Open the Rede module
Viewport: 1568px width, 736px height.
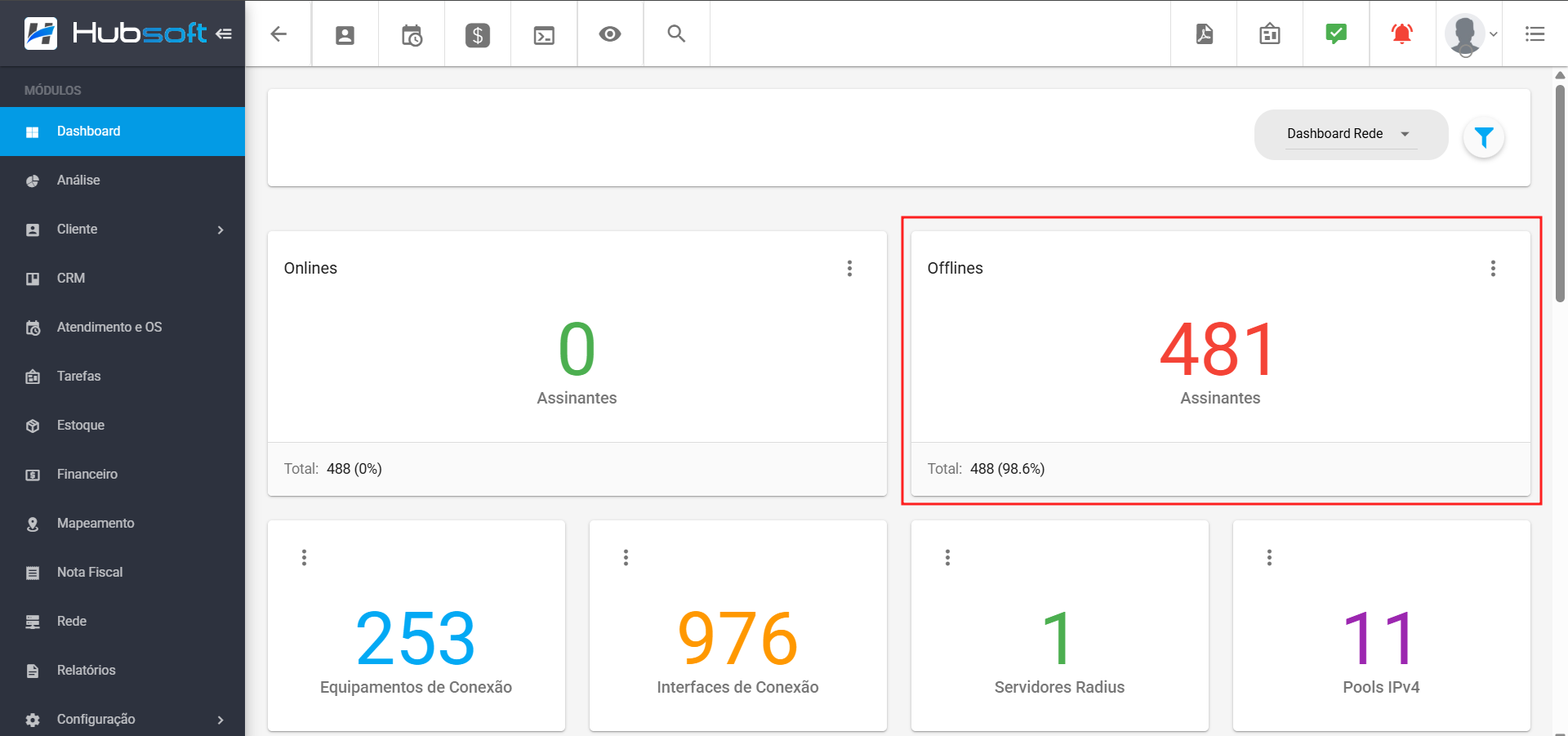point(122,622)
